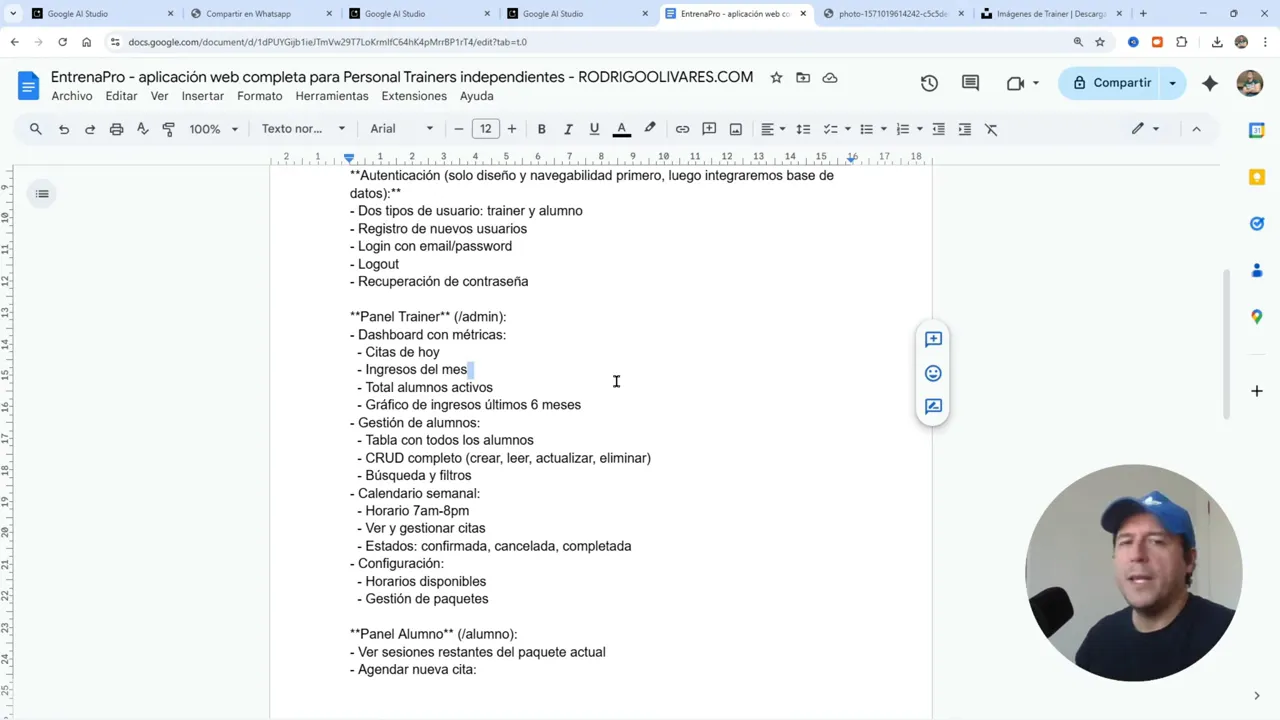Toggle underline formatting
The width and height of the screenshot is (1280, 720).
pyautogui.click(x=594, y=128)
